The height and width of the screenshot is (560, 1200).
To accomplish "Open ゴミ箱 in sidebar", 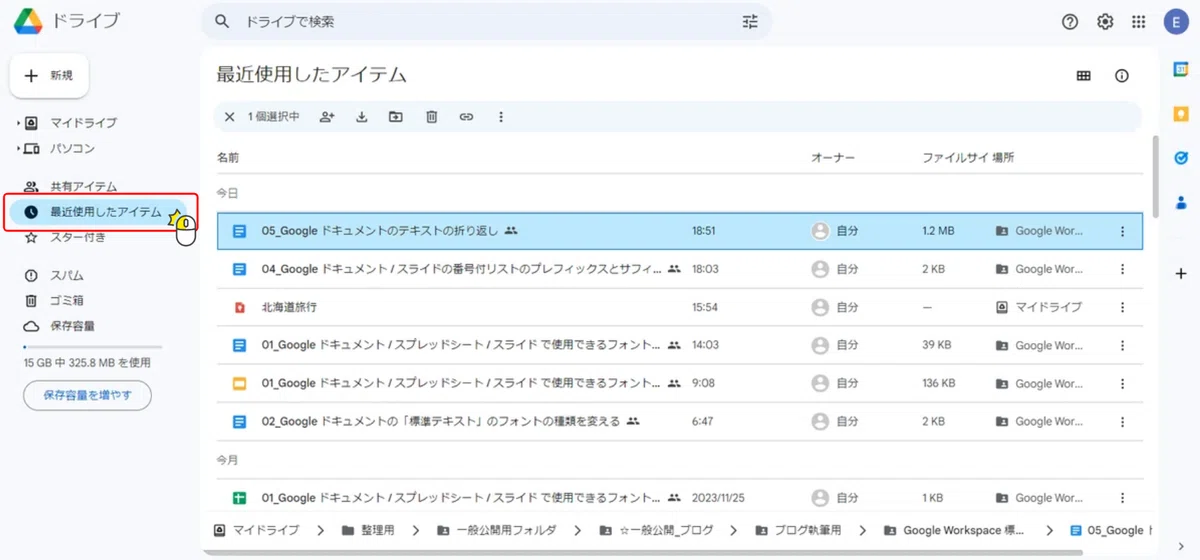I will (67, 300).
